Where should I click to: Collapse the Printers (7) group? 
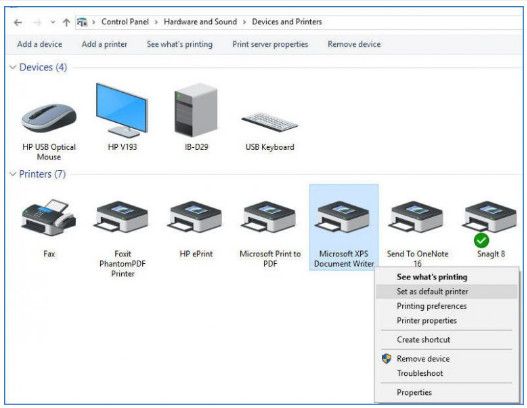[x=13, y=174]
